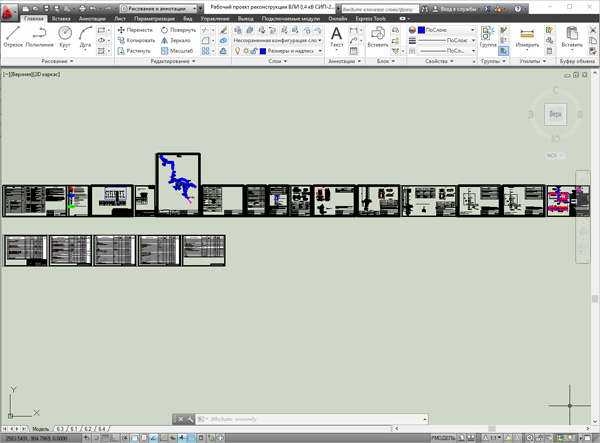The image size is (600, 443).
Task: Open the Вид ribbon tab
Action: click(188, 18)
